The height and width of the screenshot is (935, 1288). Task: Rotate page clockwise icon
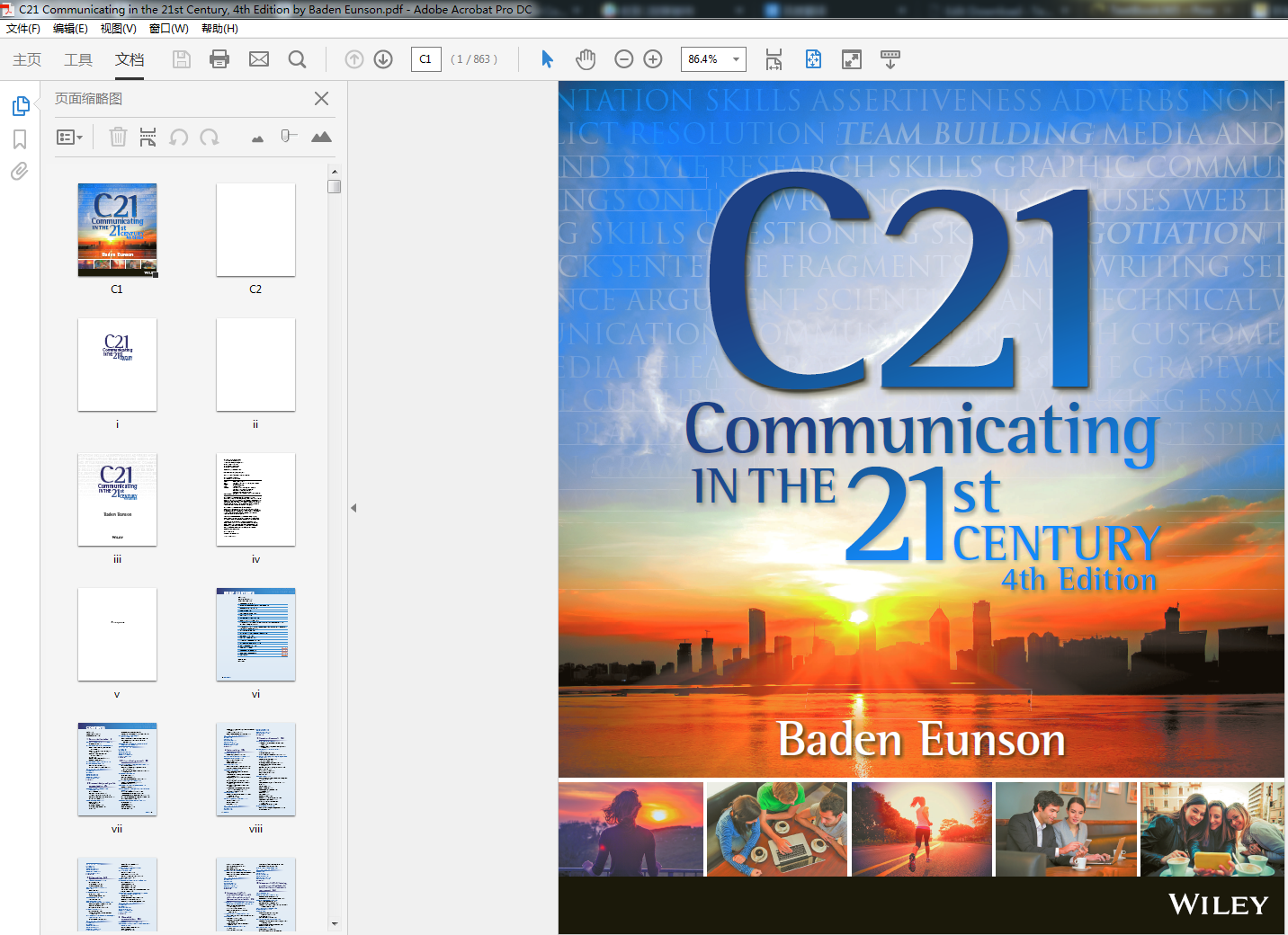(210, 137)
